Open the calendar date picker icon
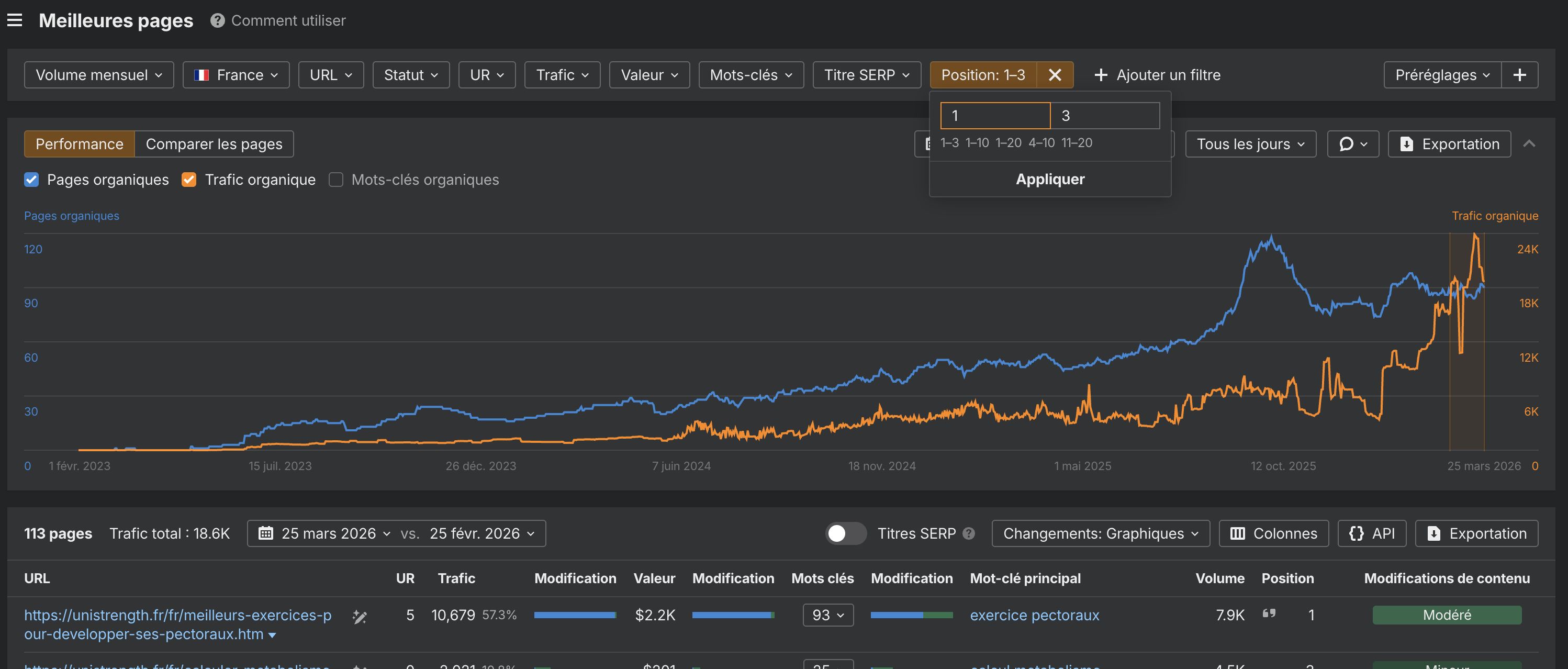The height and width of the screenshot is (669, 1568). tap(266, 533)
